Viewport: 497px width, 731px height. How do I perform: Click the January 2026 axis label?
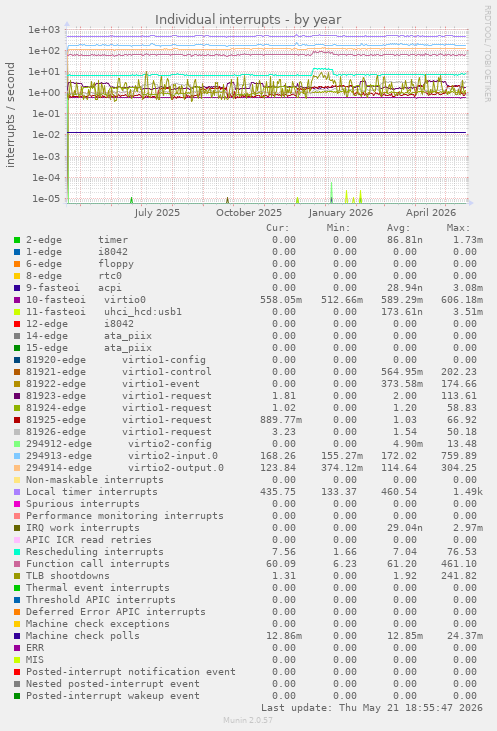(x=340, y=213)
